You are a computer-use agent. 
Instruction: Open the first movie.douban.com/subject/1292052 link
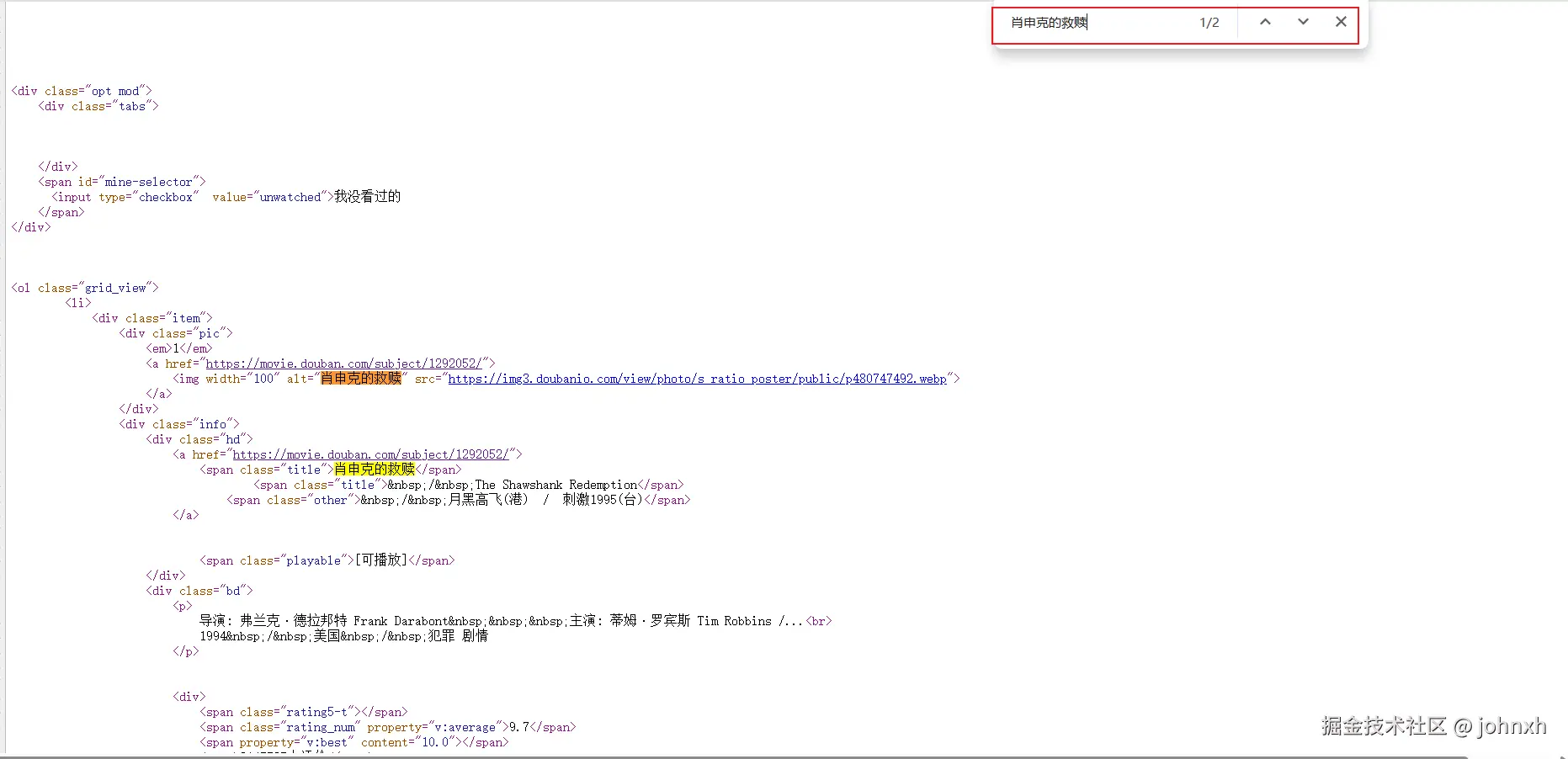click(347, 364)
